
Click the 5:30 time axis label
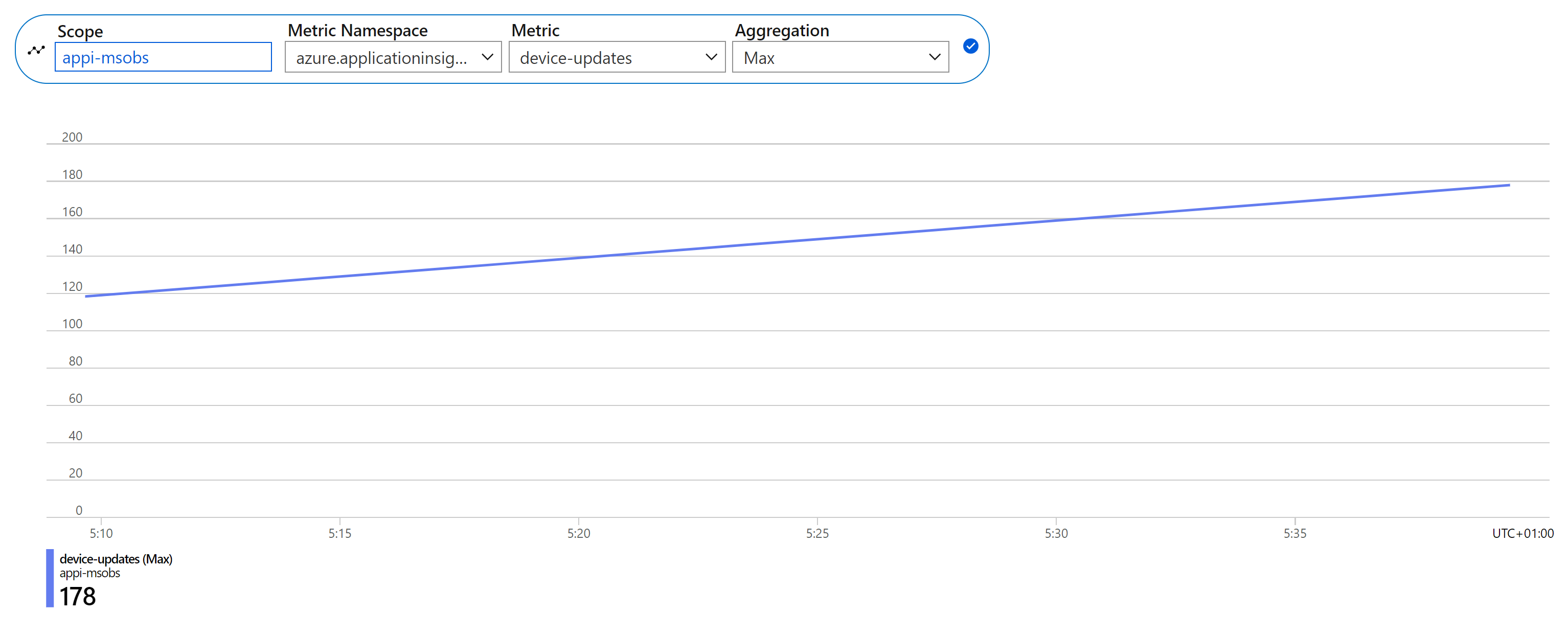tap(1056, 534)
